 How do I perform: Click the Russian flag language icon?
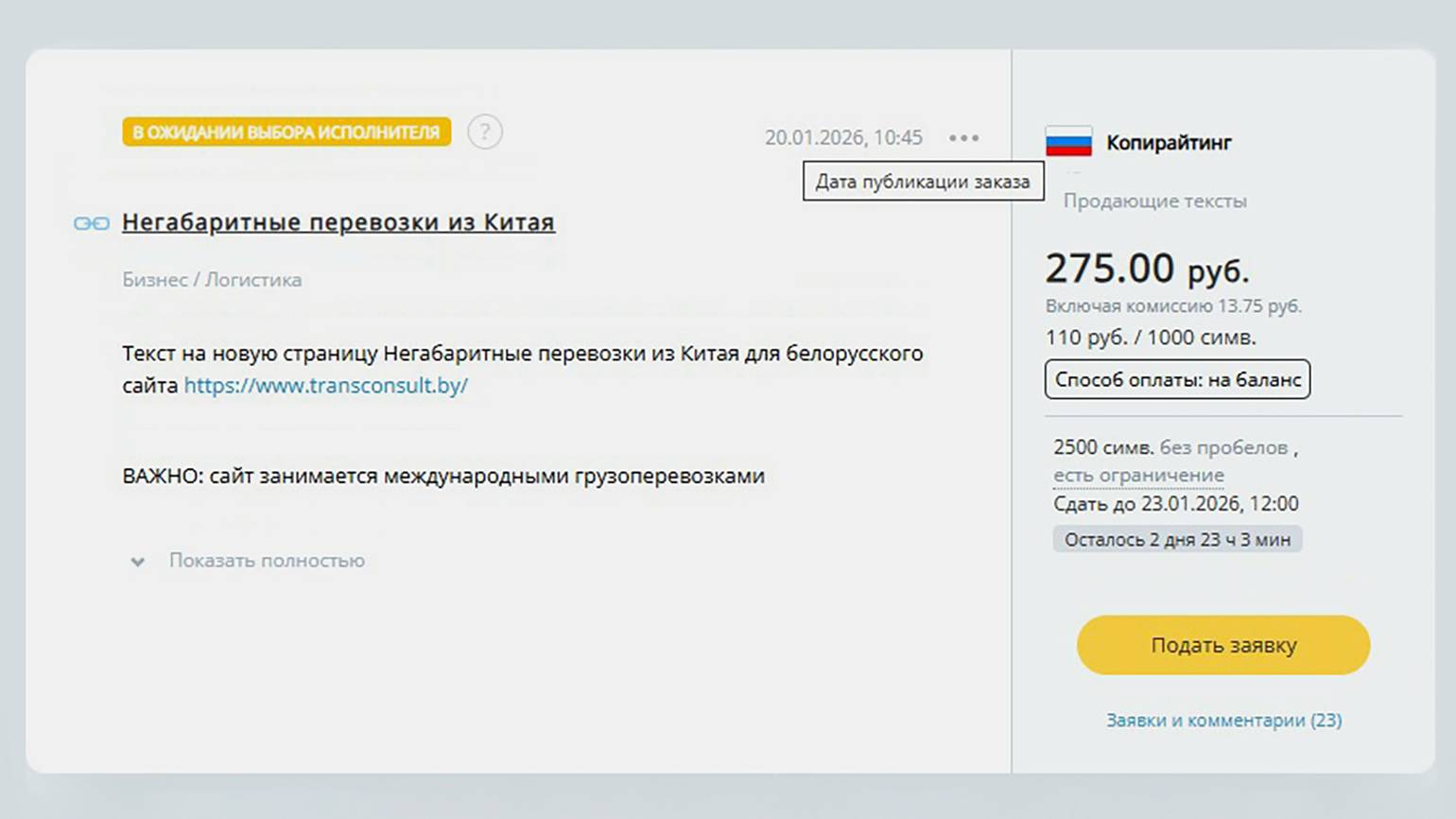point(1068,143)
